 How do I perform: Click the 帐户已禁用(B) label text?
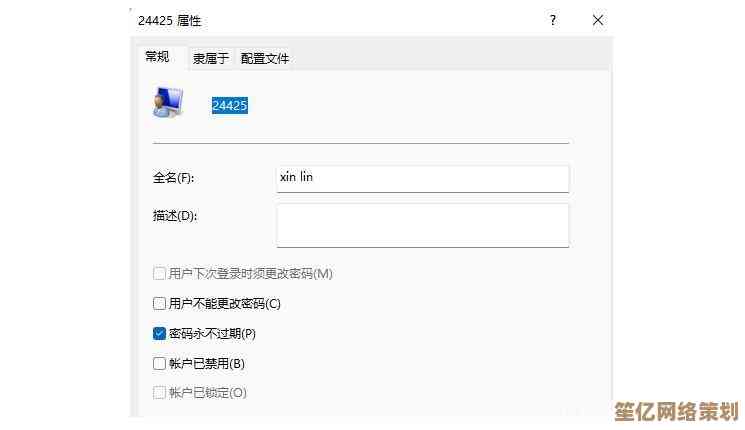206,363
